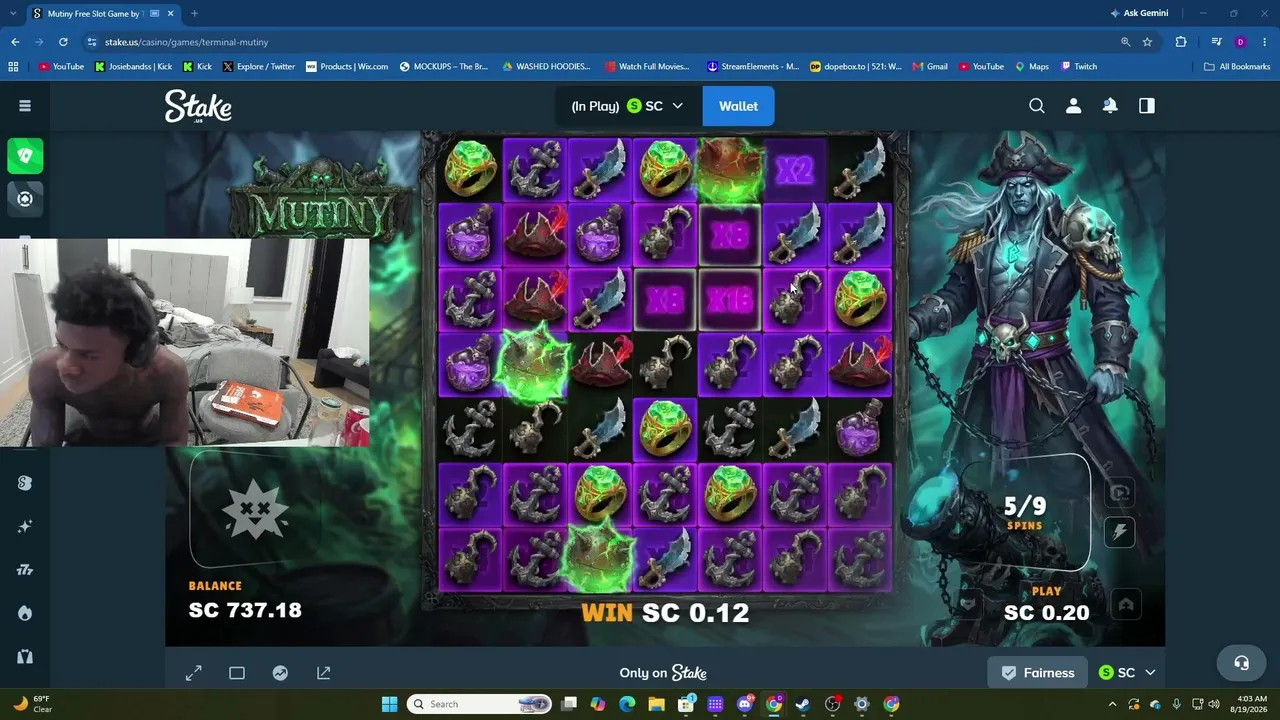The height and width of the screenshot is (720, 1280).
Task: Open the Stake hamburger menu
Action: click(25, 105)
